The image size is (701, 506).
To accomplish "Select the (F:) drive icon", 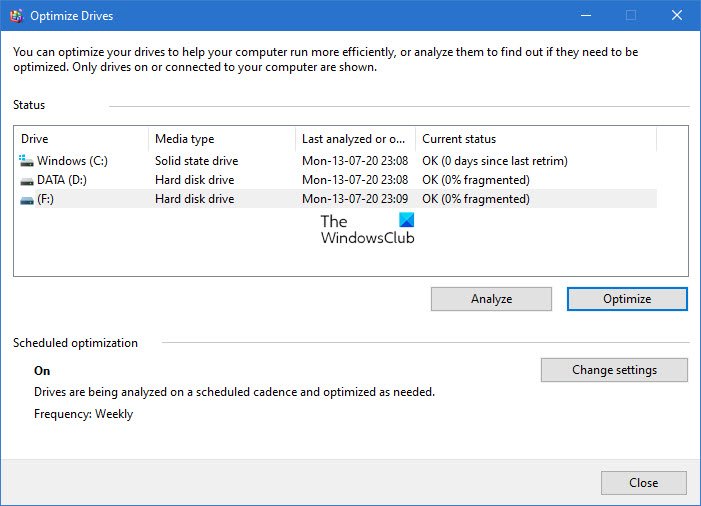I will pos(27,199).
